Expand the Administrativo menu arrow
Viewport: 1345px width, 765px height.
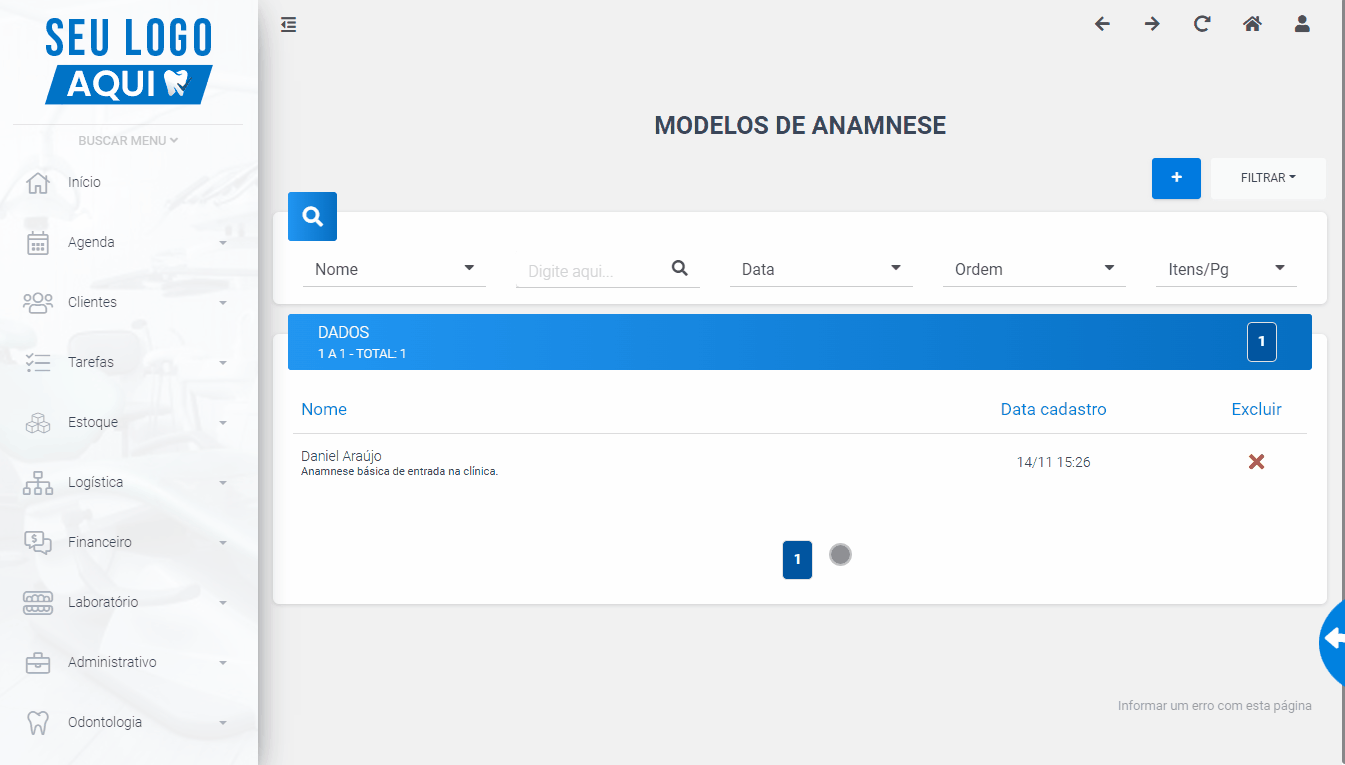pos(223,663)
